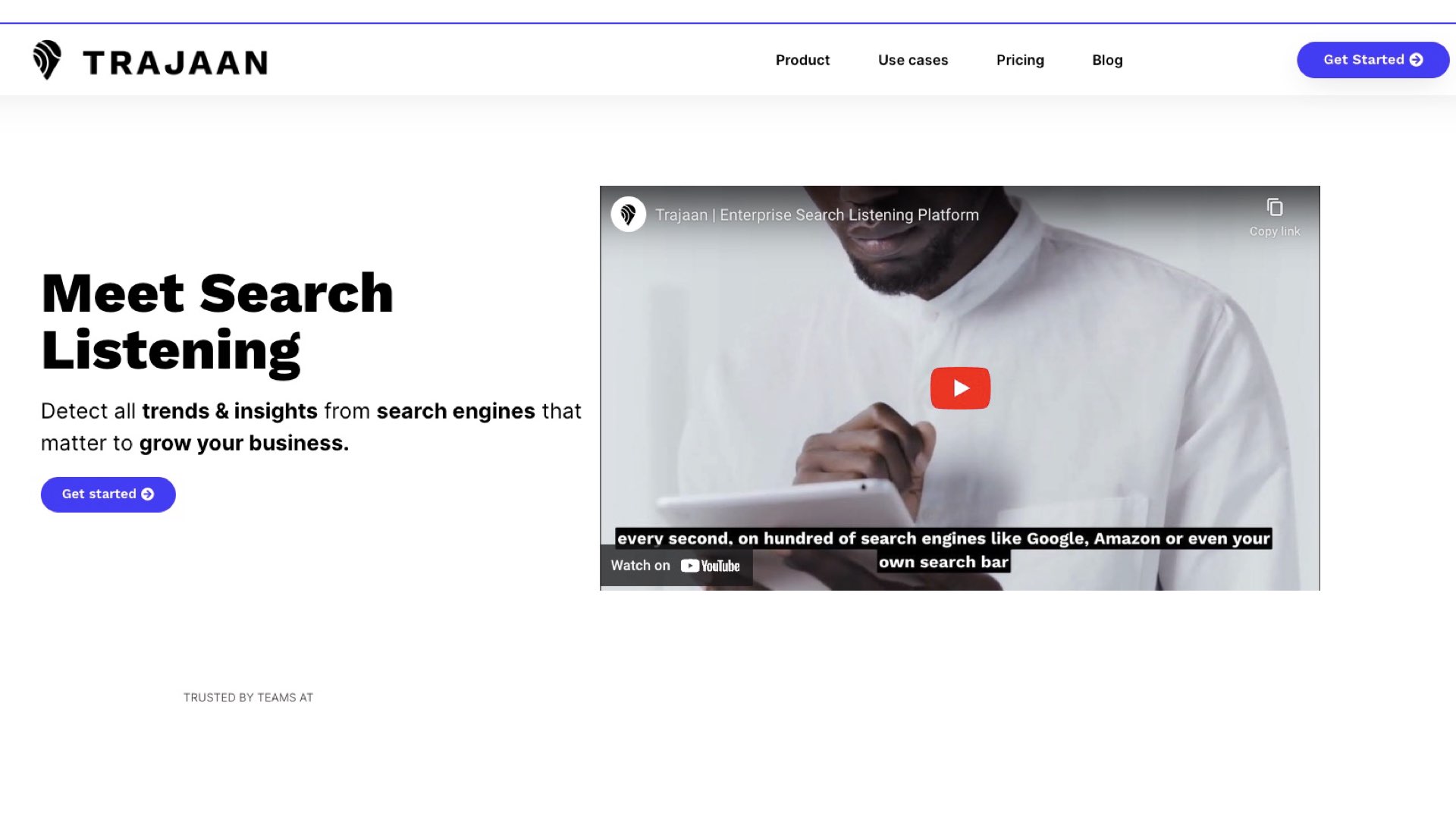Click the Trajaan lion head logo icon
Screen dimensions: 1456x819
click(47, 60)
